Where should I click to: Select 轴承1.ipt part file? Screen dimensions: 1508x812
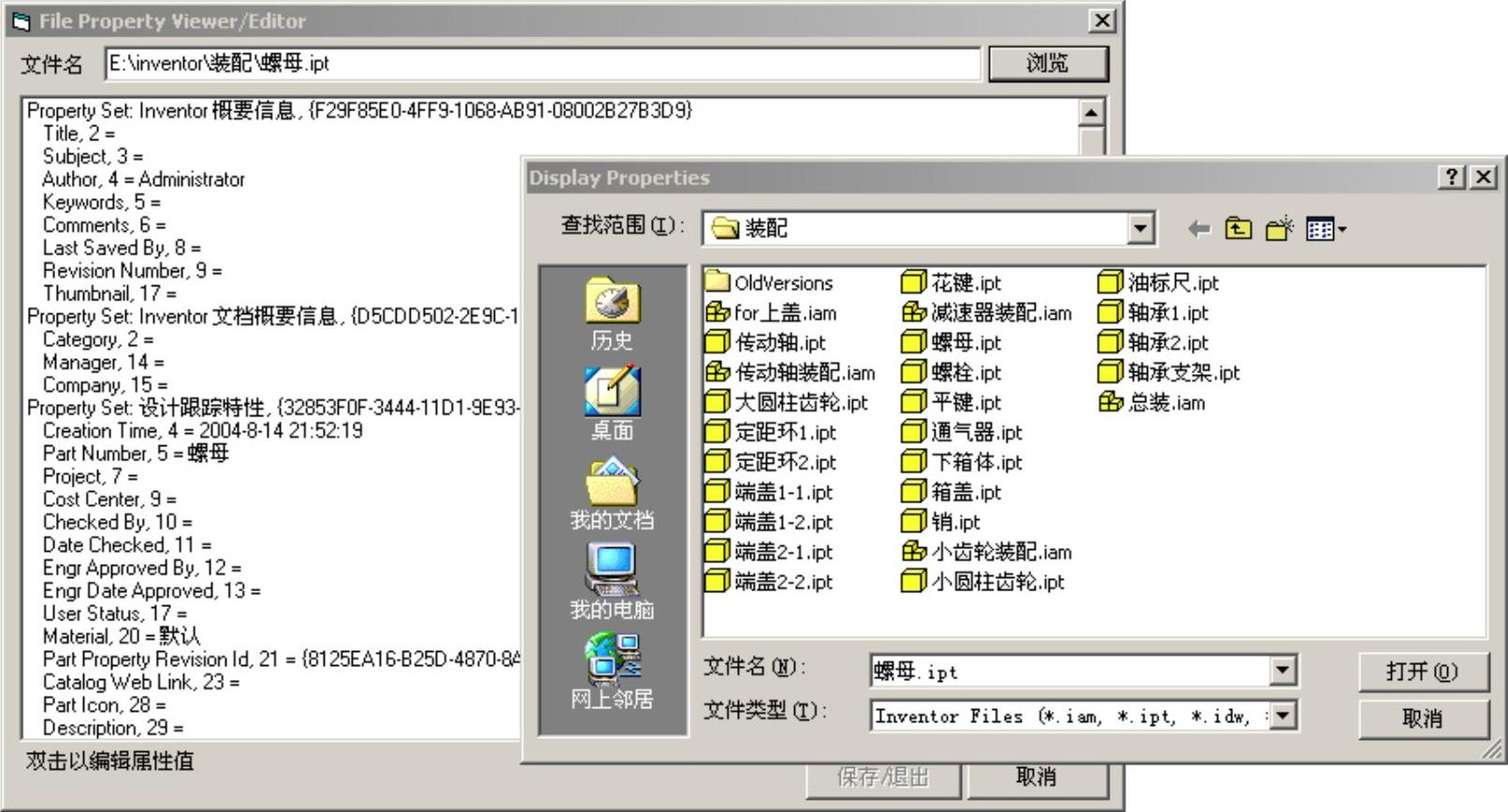click(1153, 312)
